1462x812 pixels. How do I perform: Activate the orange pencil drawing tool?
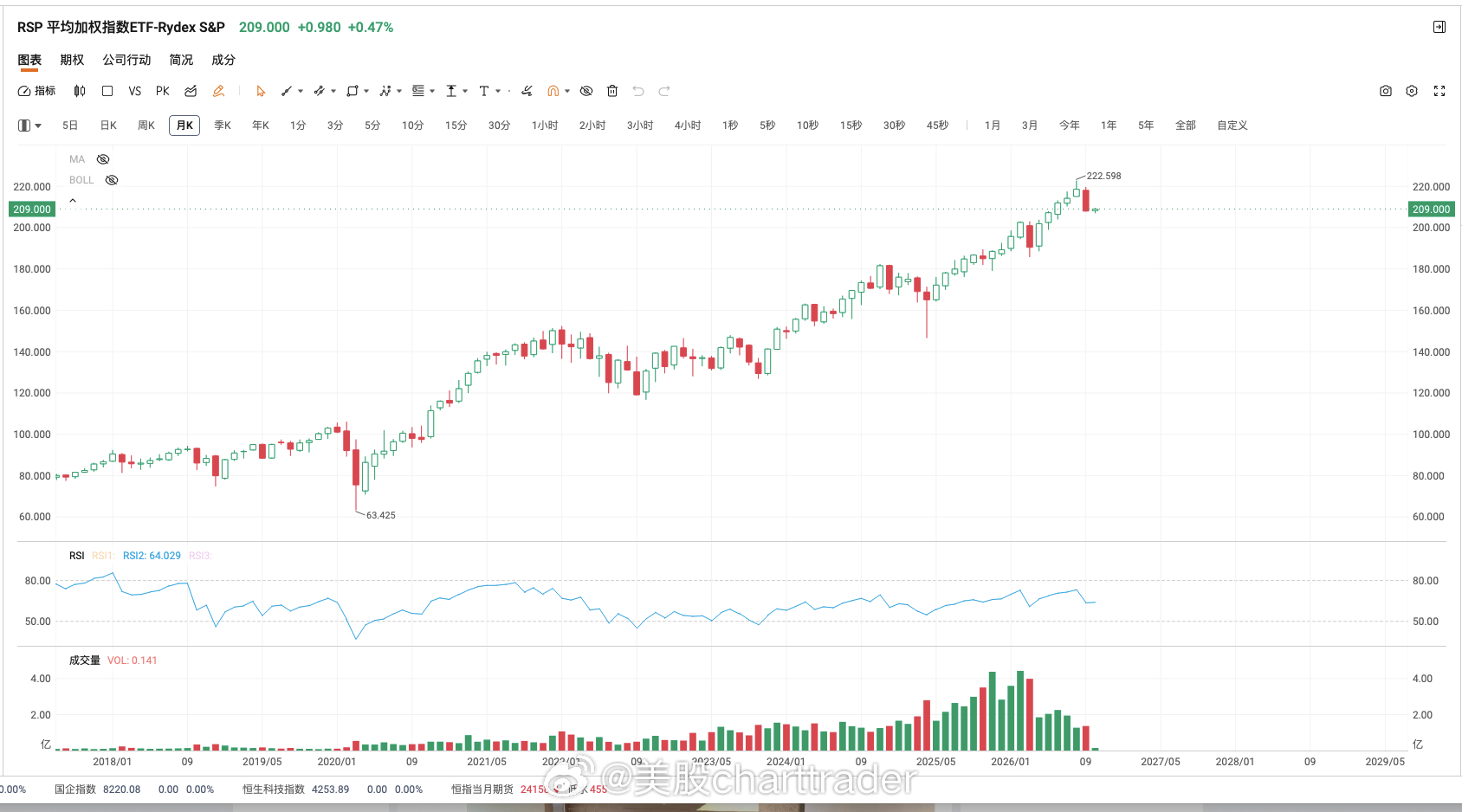(218, 91)
